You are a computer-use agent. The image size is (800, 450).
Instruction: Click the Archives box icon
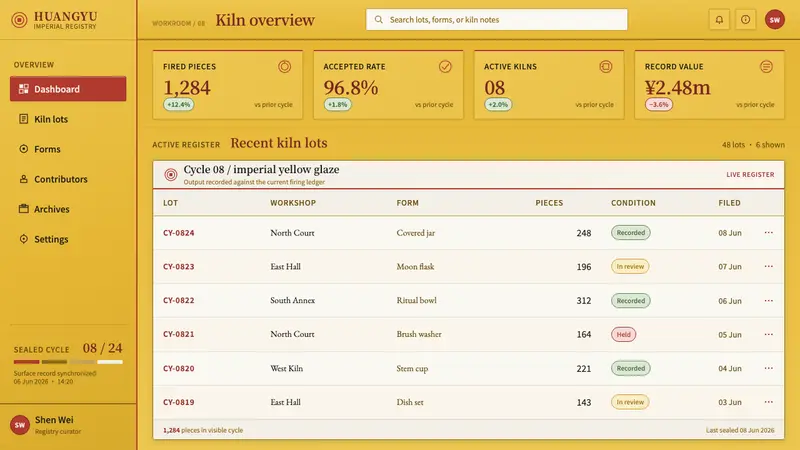pos(23,209)
